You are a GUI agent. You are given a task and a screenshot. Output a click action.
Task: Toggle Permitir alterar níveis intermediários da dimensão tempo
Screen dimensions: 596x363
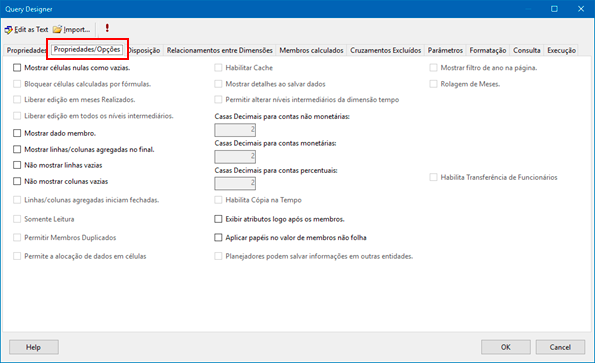pyautogui.click(x=218, y=100)
